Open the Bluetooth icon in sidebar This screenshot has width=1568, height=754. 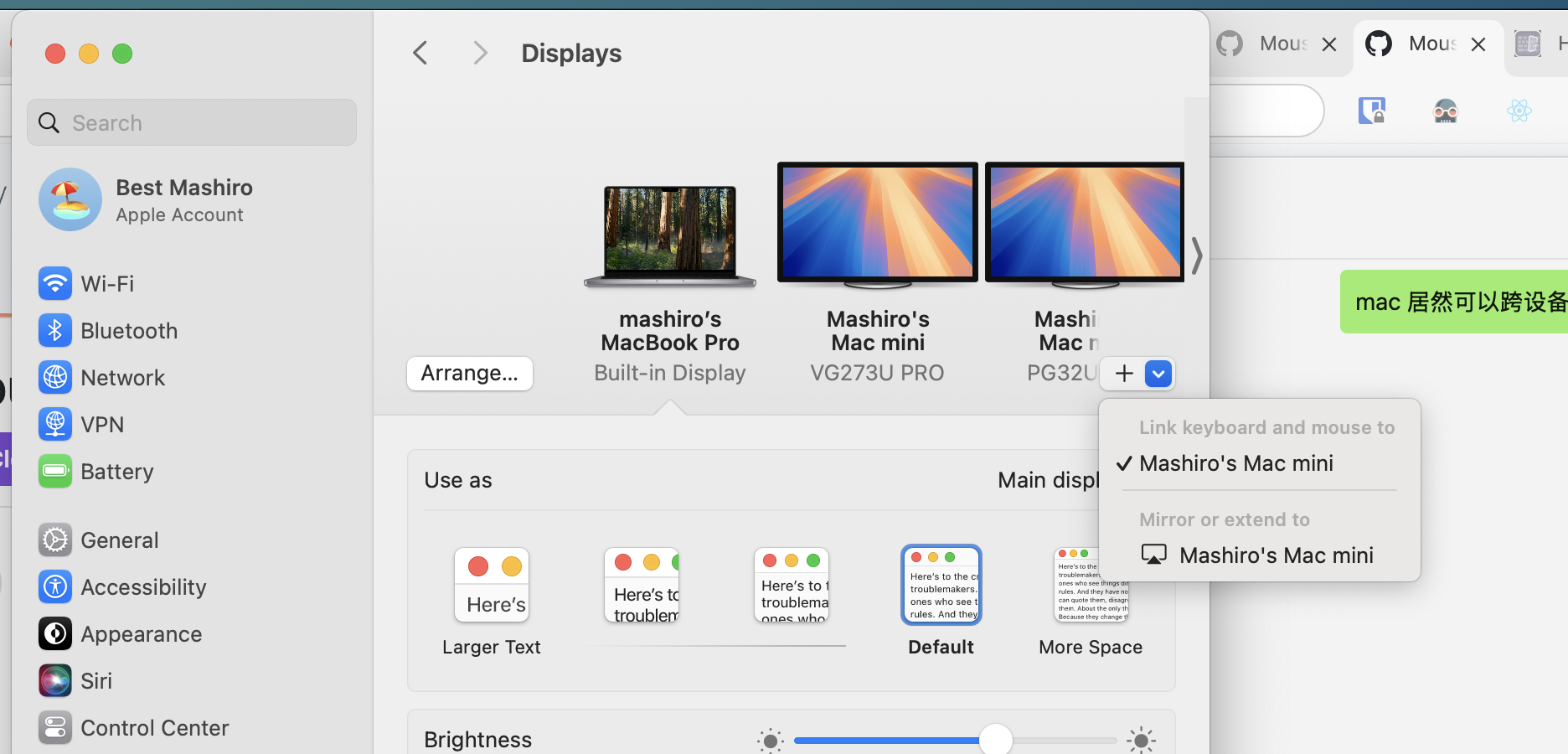(x=55, y=331)
